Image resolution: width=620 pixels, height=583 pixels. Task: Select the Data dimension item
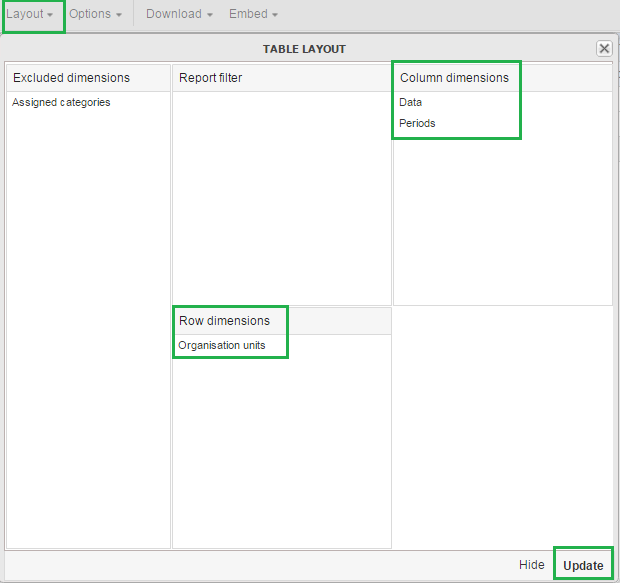click(411, 102)
